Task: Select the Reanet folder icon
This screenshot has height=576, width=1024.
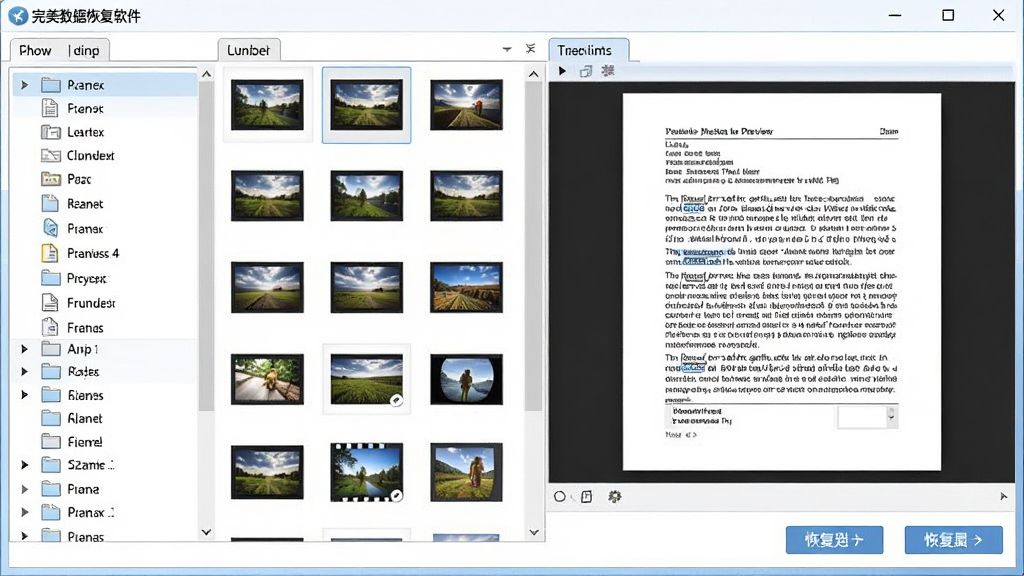Action: click(x=50, y=204)
